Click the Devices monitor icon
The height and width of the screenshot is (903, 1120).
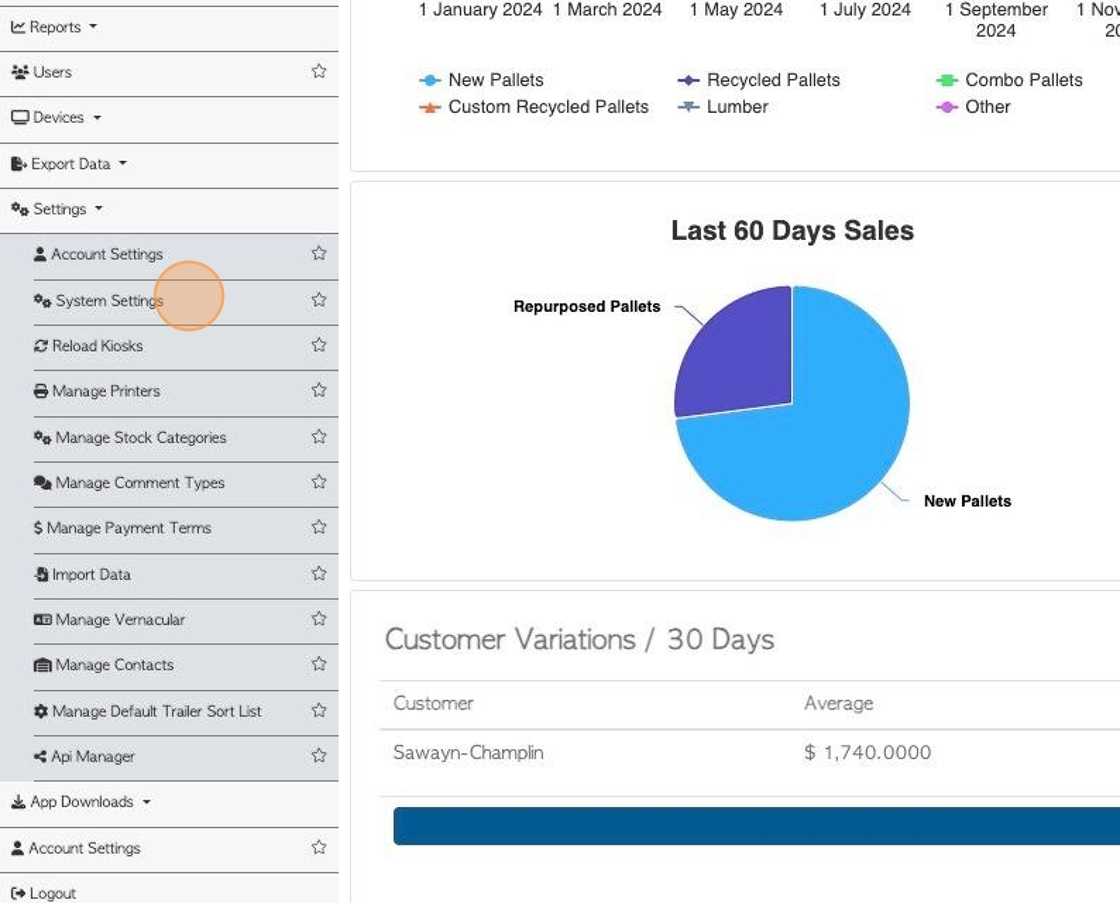[20, 117]
